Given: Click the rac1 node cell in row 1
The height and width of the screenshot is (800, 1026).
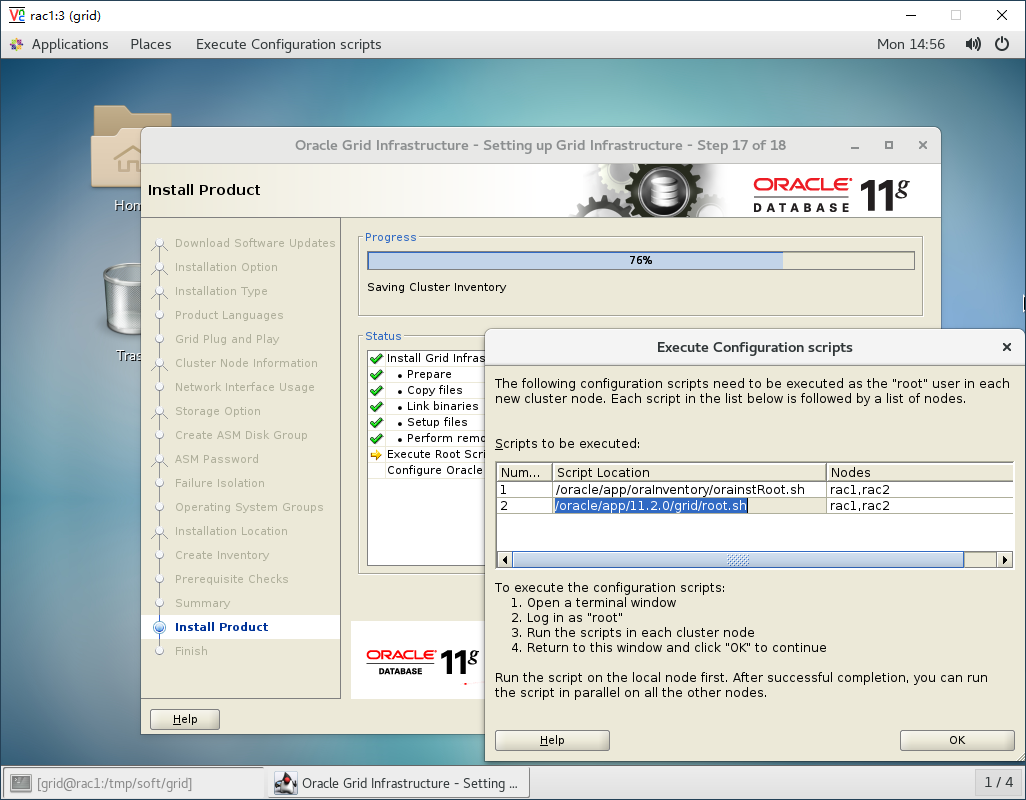Looking at the screenshot, I should [920, 489].
